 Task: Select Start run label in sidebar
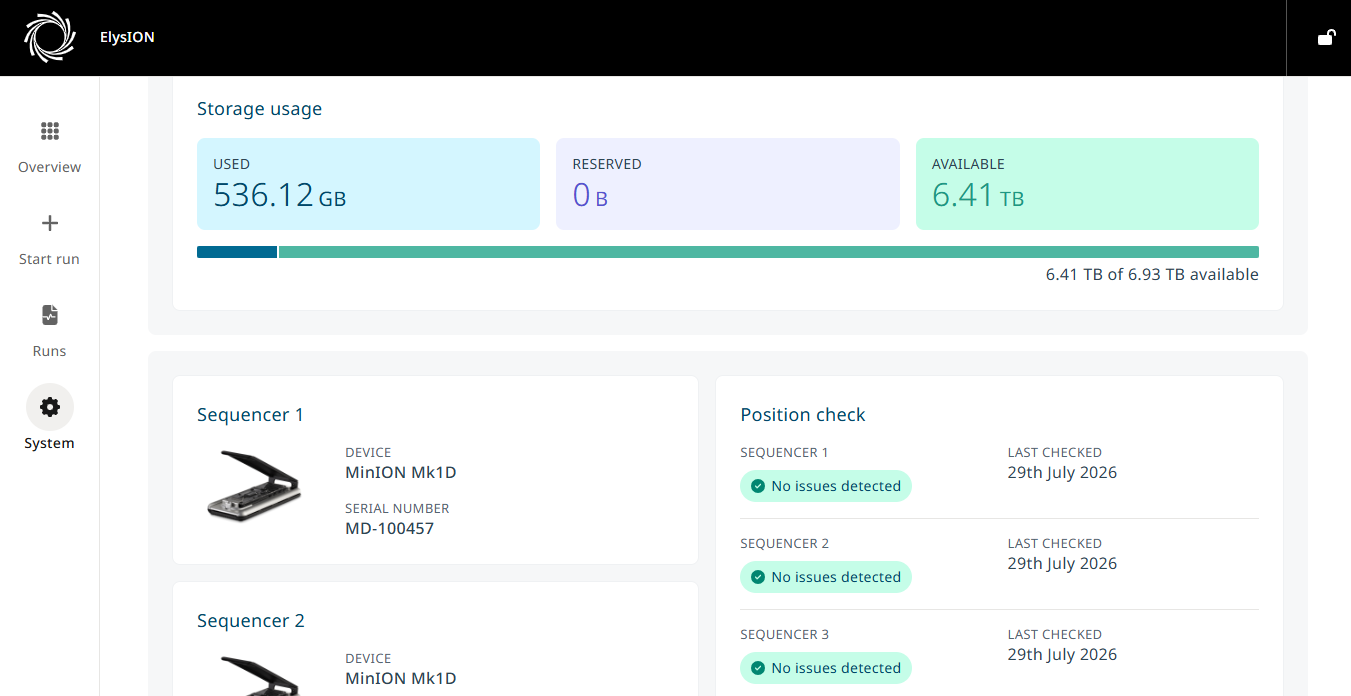tap(50, 259)
